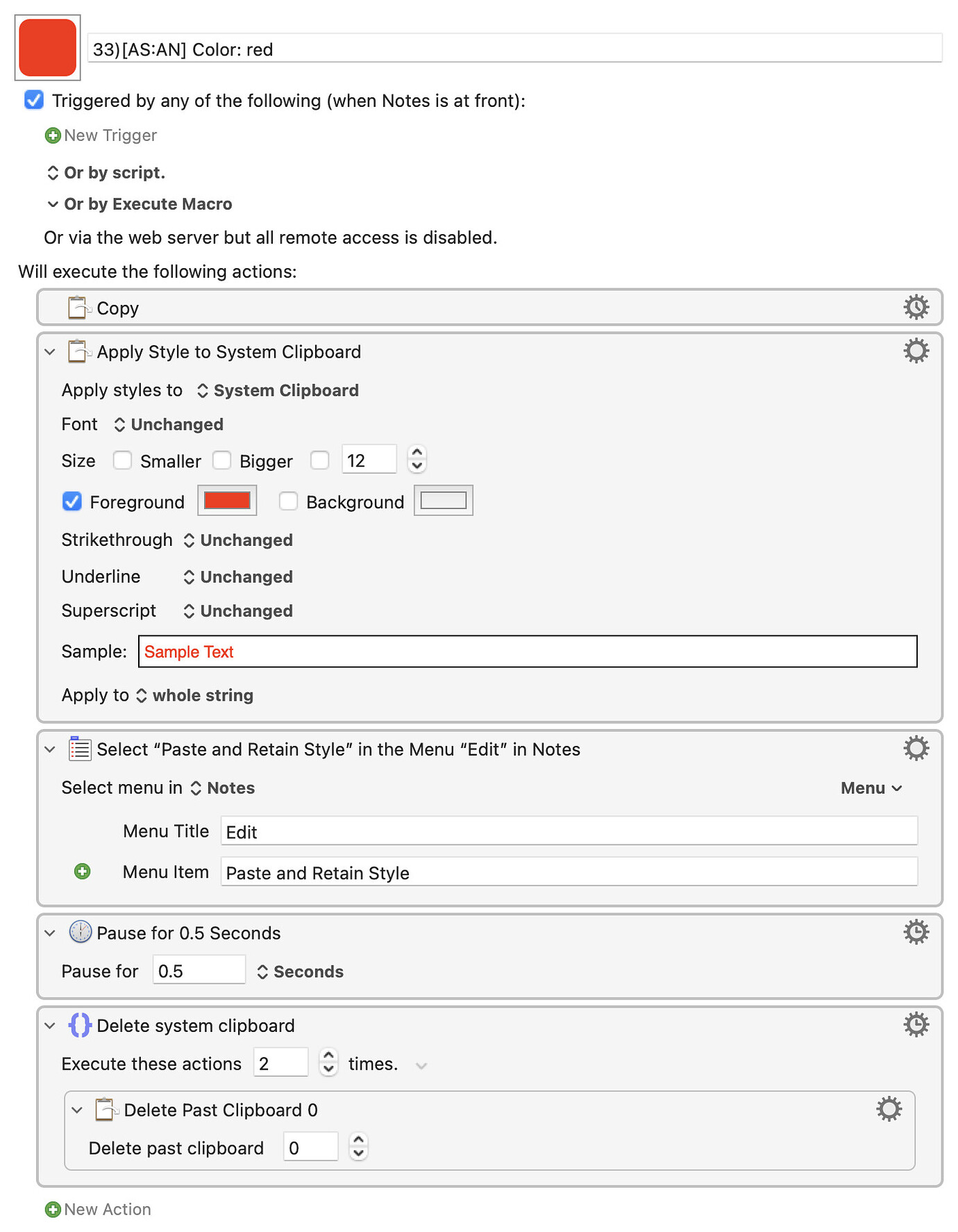958x1232 pixels.
Task: Open the Strikethrough Unchanged popup
Action: click(238, 540)
